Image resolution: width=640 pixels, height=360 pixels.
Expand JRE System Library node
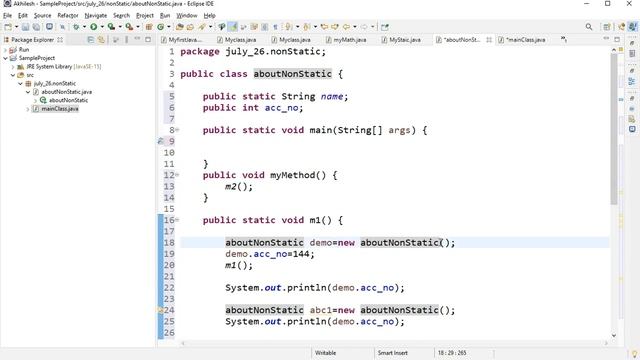(x=13, y=67)
